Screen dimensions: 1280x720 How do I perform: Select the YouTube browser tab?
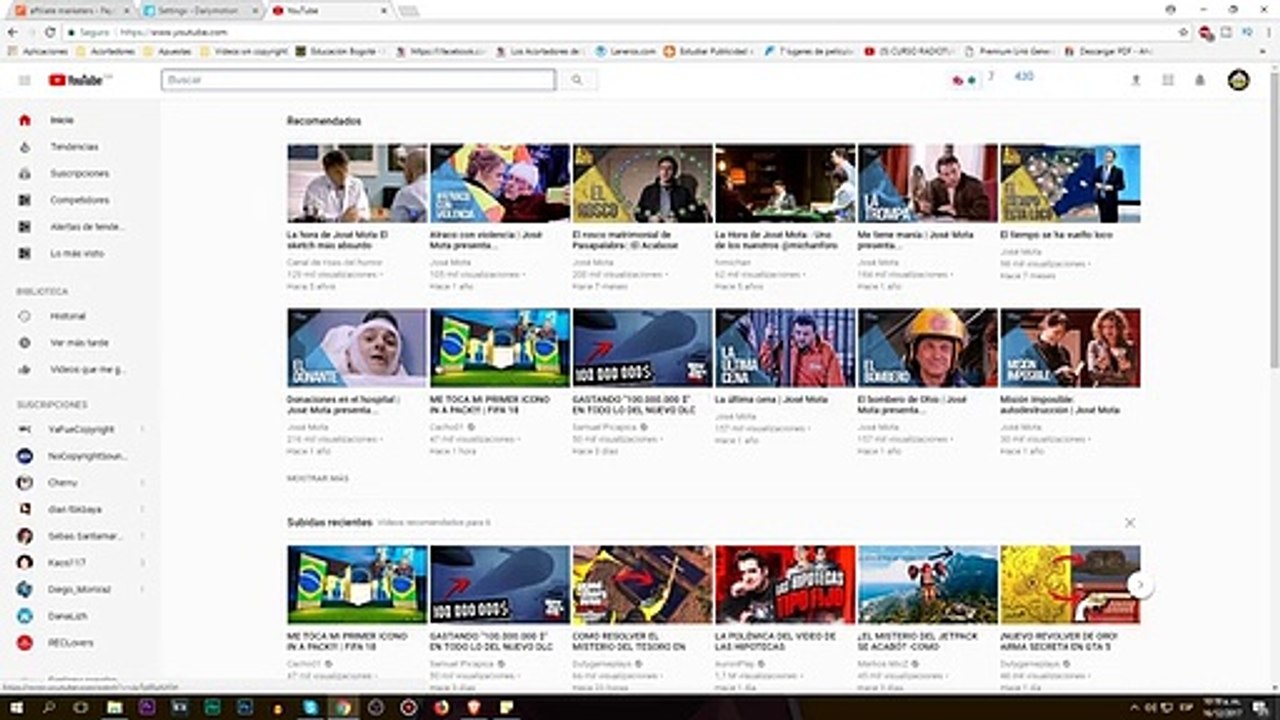[x=328, y=10]
